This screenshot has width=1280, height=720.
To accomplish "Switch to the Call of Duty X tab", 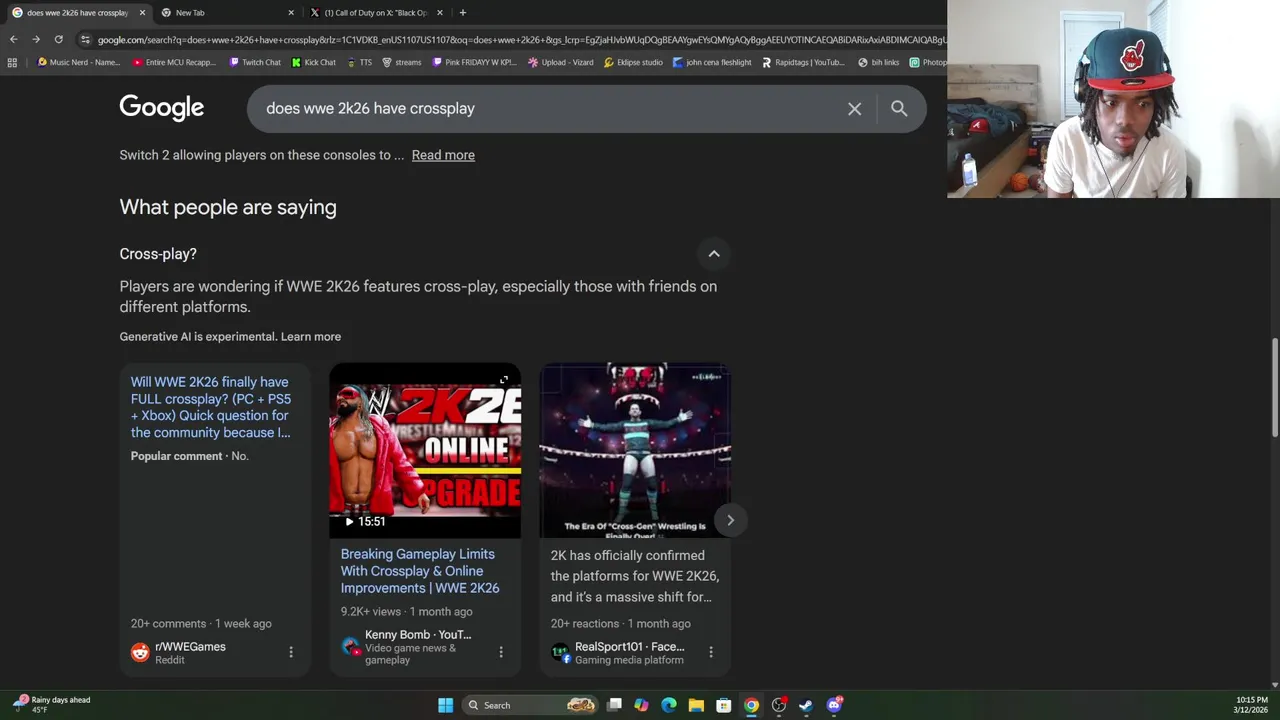I will click(x=375, y=12).
